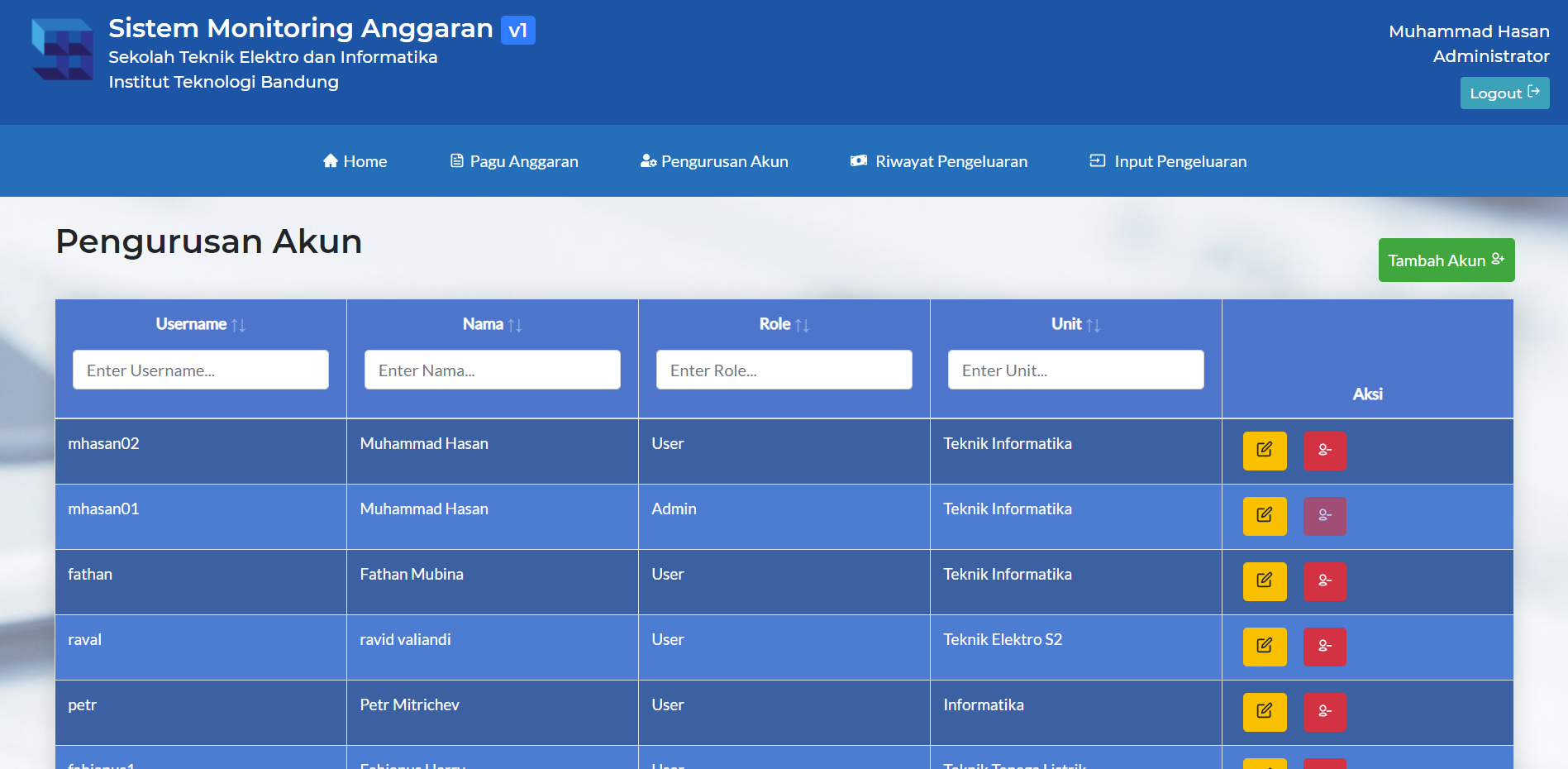This screenshot has height=769, width=1568.
Task: Click Tambah Akun button
Action: [x=1446, y=260]
